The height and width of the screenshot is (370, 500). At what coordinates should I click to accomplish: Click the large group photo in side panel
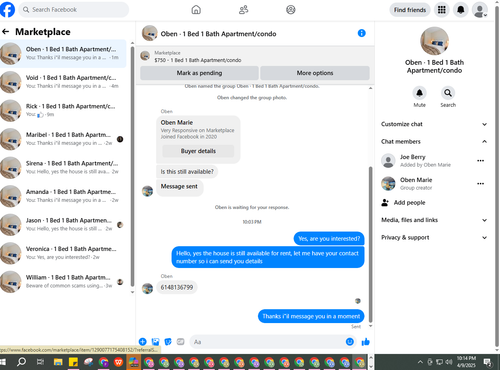(x=434, y=41)
